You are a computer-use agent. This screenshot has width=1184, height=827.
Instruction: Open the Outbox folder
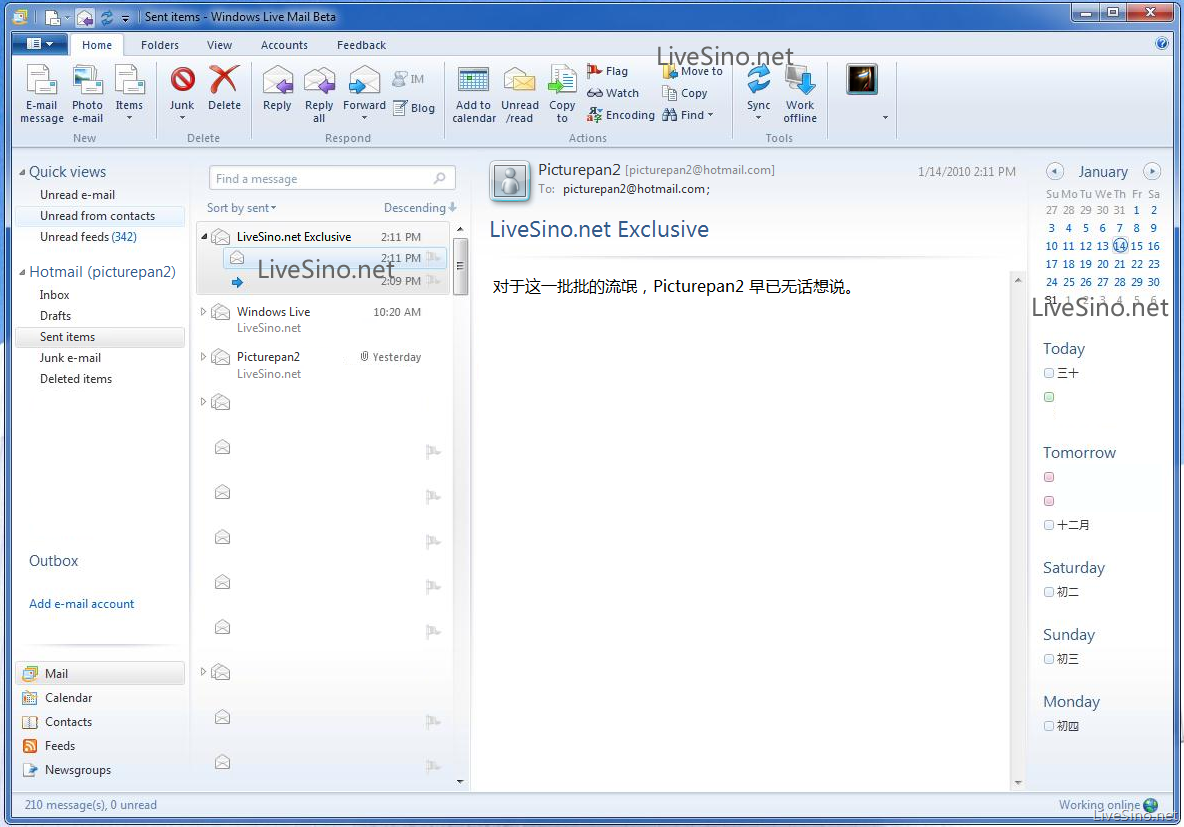point(54,561)
